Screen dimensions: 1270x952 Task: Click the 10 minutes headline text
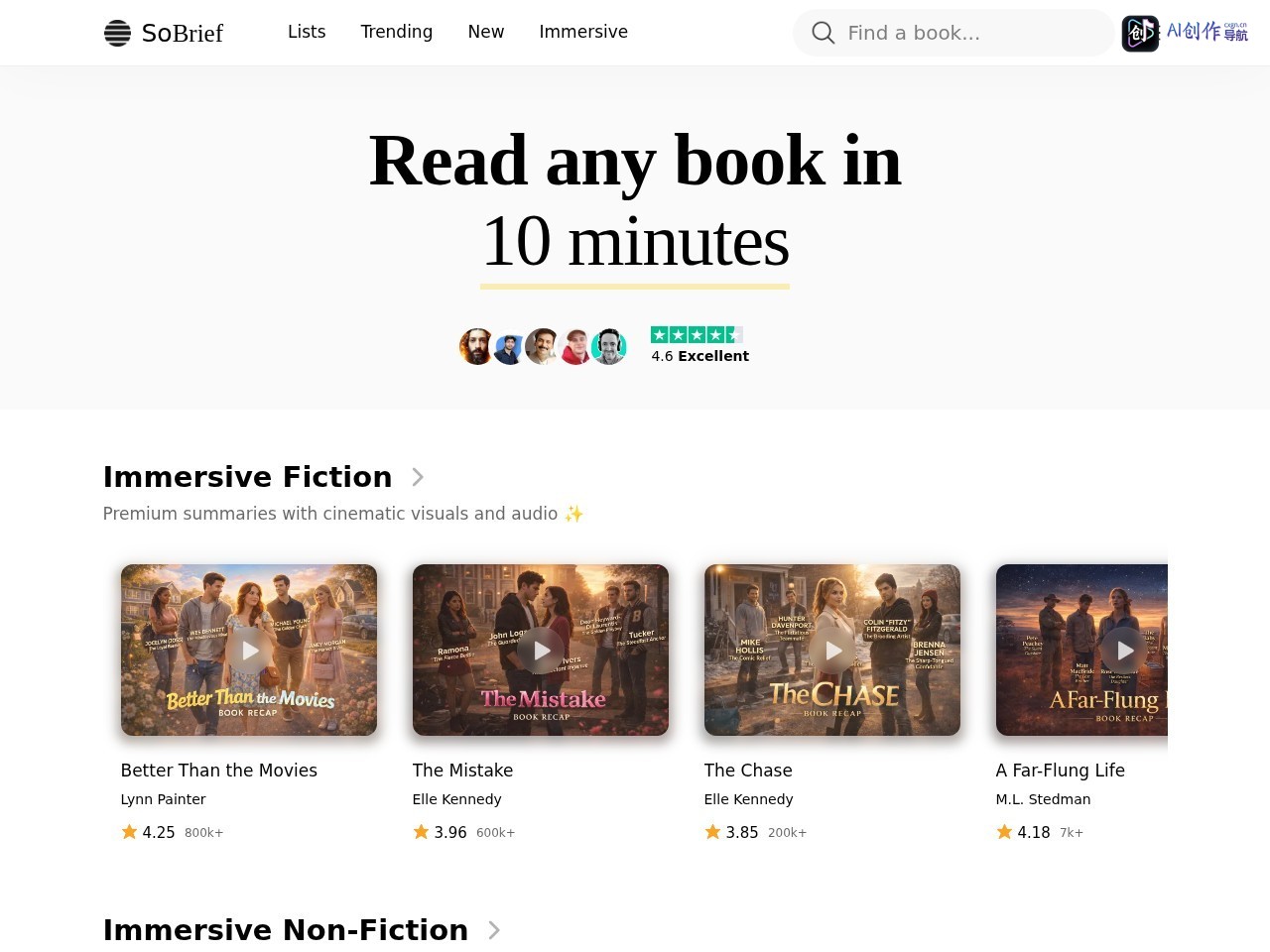click(x=635, y=242)
